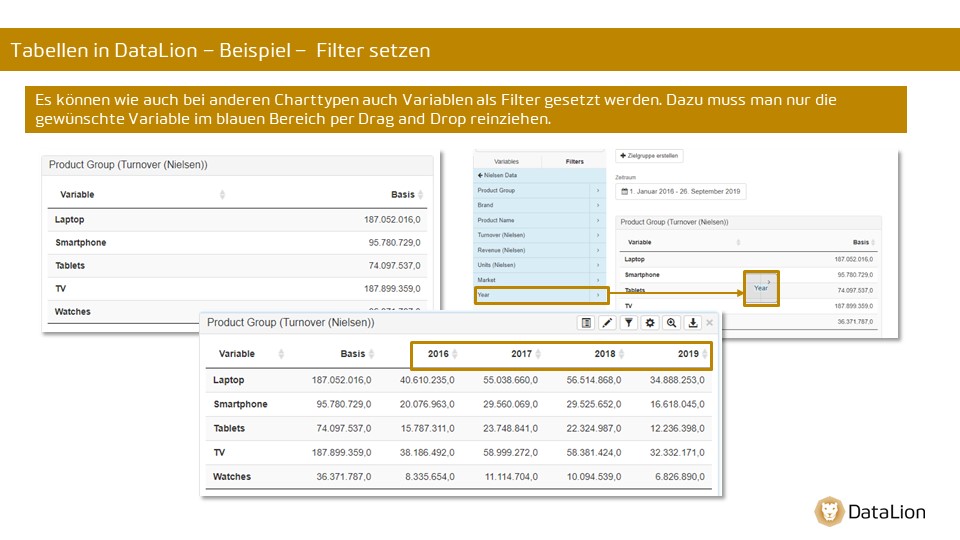Expand the Revenue (Nielsen) chevron
The image size is (960, 540).
598,250
